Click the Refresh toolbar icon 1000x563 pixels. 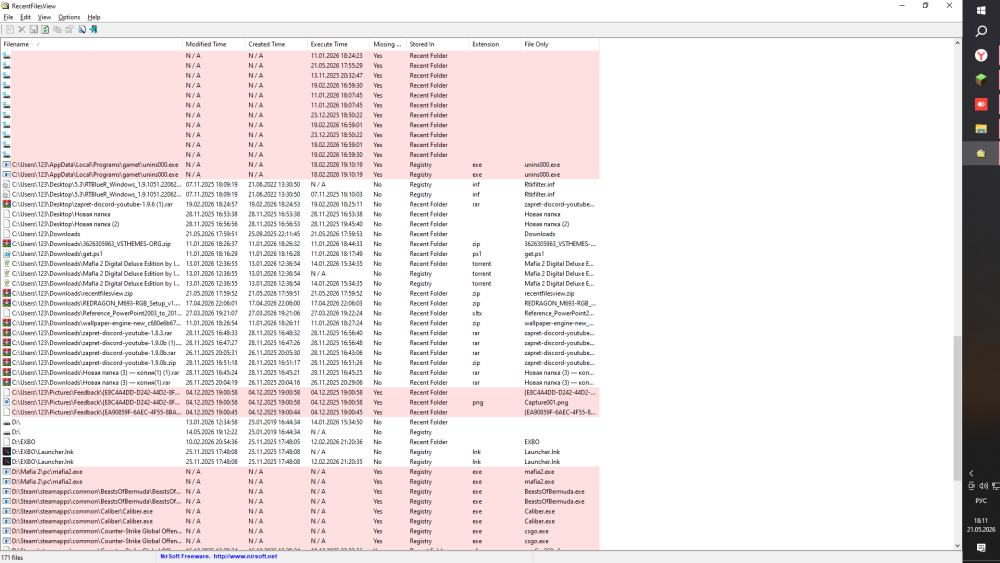tap(45, 29)
